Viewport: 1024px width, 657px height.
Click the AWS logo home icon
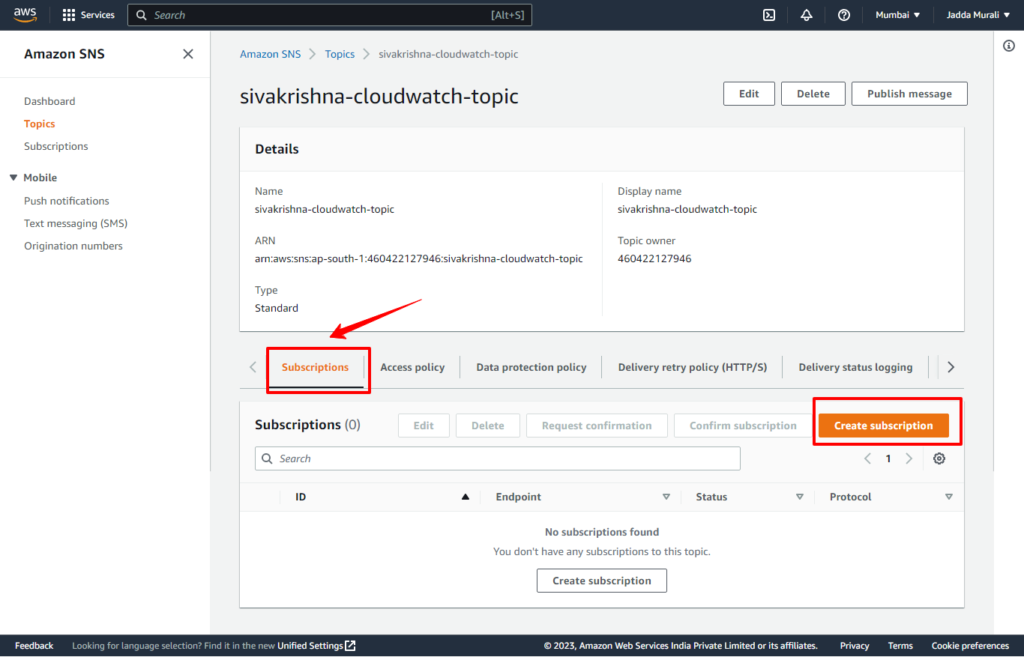click(25, 14)
